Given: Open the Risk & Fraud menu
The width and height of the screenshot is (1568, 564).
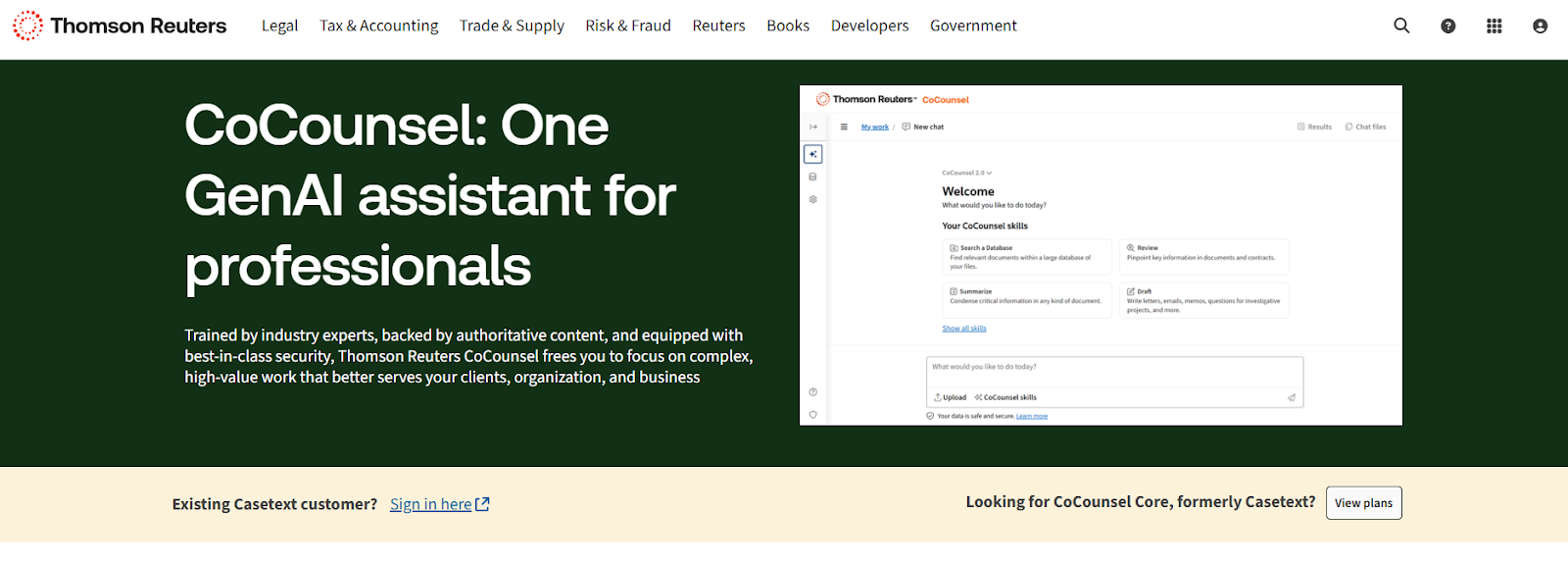Looking at the screenshot, I should coord(628,26).
